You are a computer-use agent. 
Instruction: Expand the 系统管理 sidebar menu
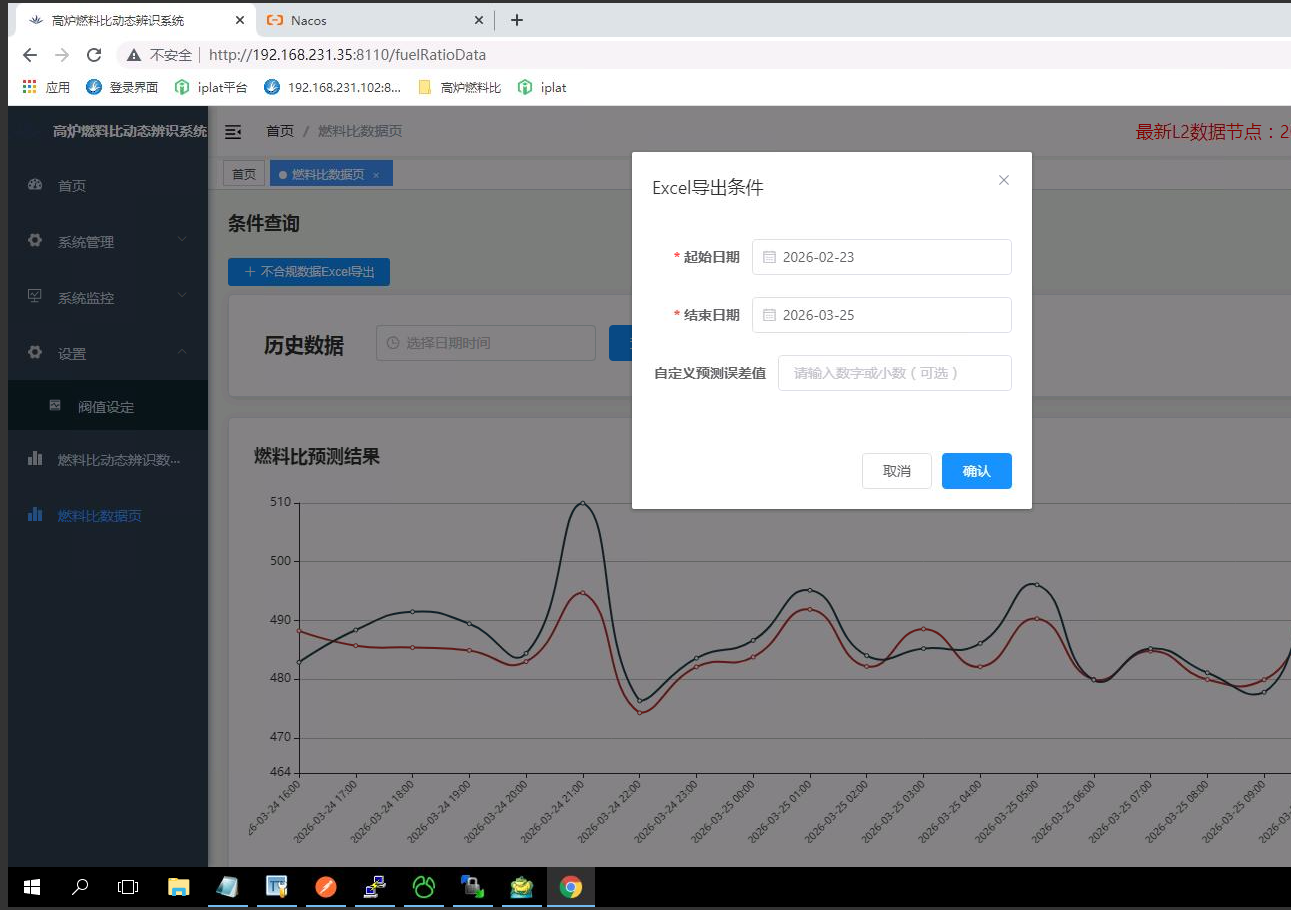tap(108, 241)
